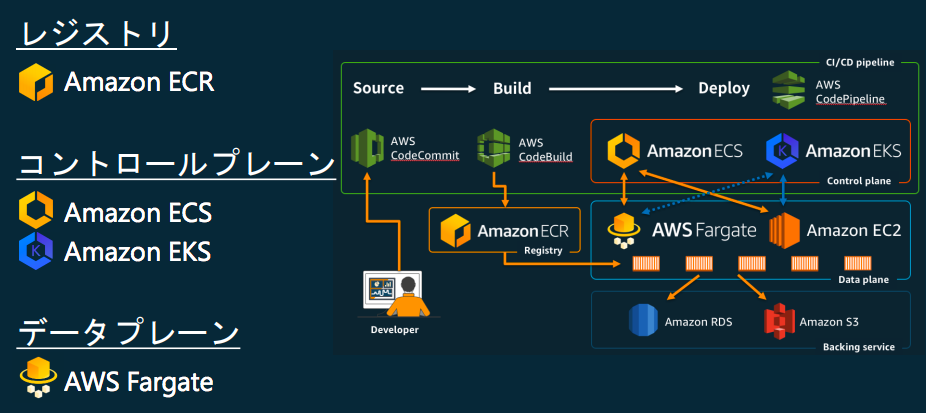
Task: Click the "Developer" caption
Action: pyautogui.click(x=394, y=330)
